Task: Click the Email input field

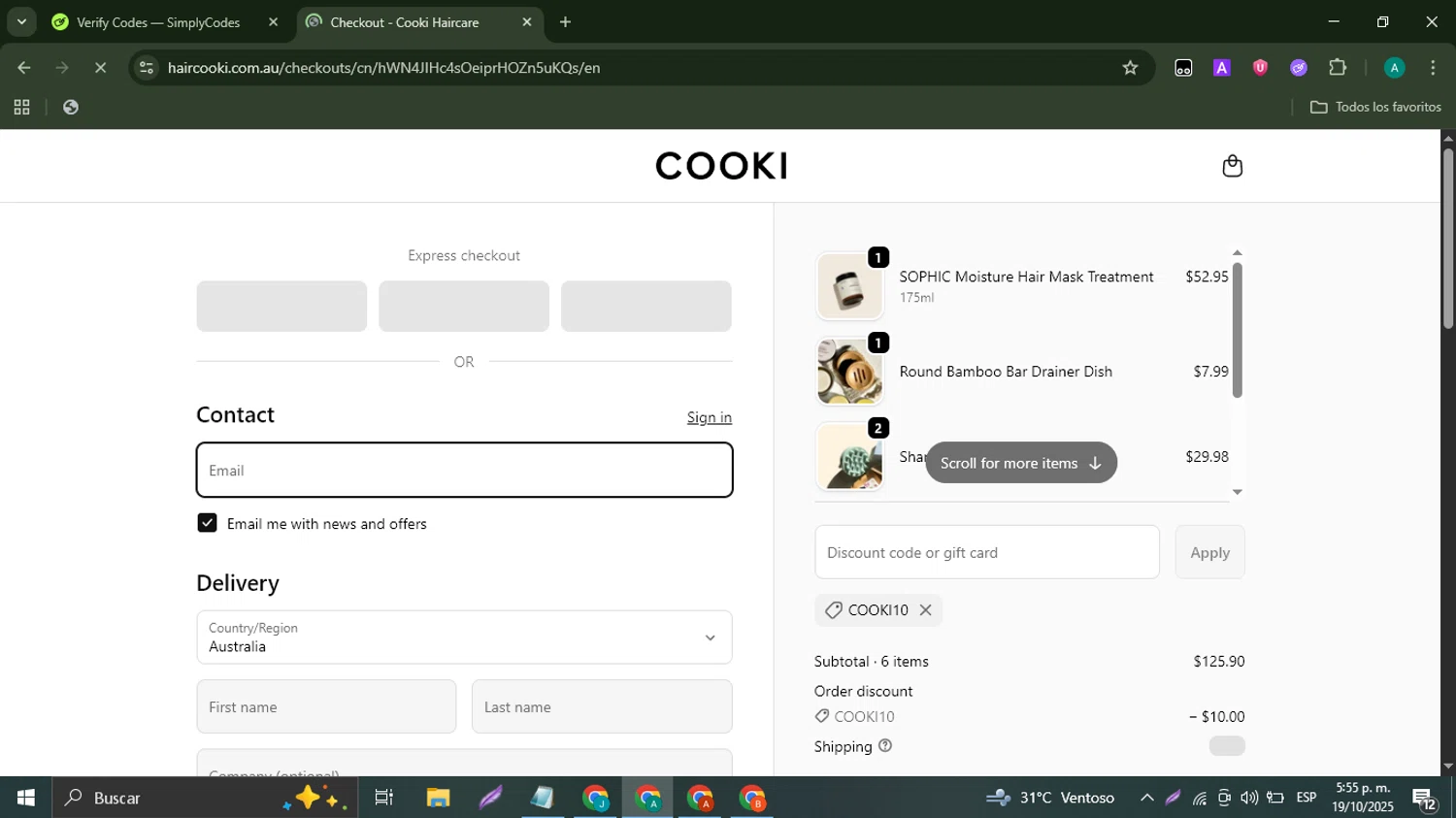Action: [464, 471]
